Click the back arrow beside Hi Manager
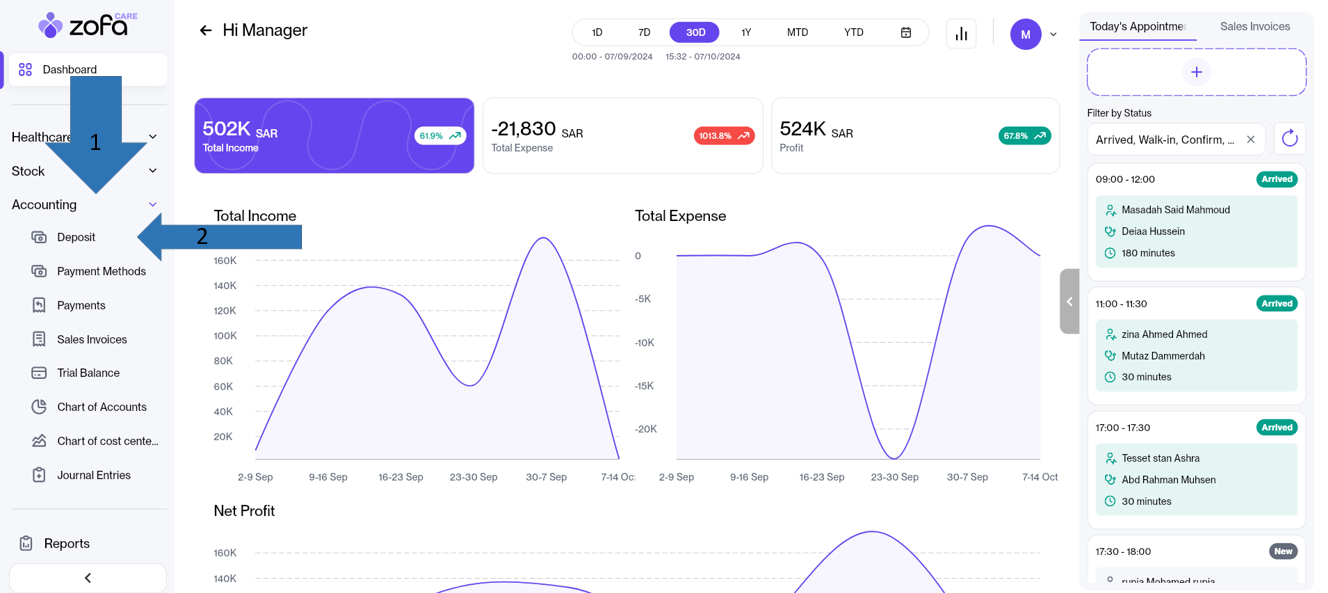The image size is (1328, 593). coord(206,31)
